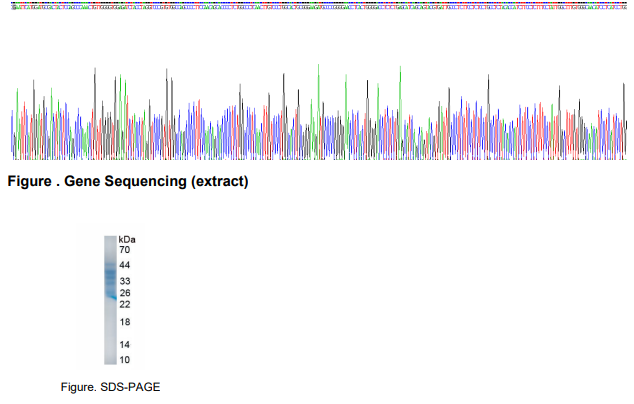Click the nucleotide base sequence strip at top
Viewport: 634px width, 404px height.
pyautogui.click(x=318, y=3)
